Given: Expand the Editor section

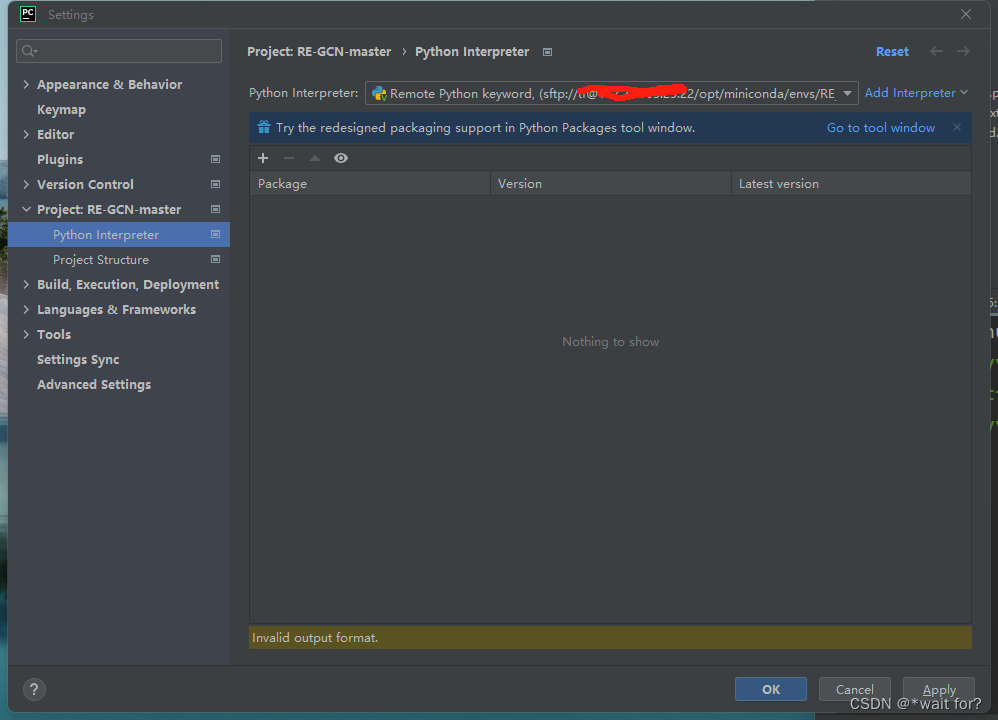Looking at the screenshot, I should click(x=26, y=134).
